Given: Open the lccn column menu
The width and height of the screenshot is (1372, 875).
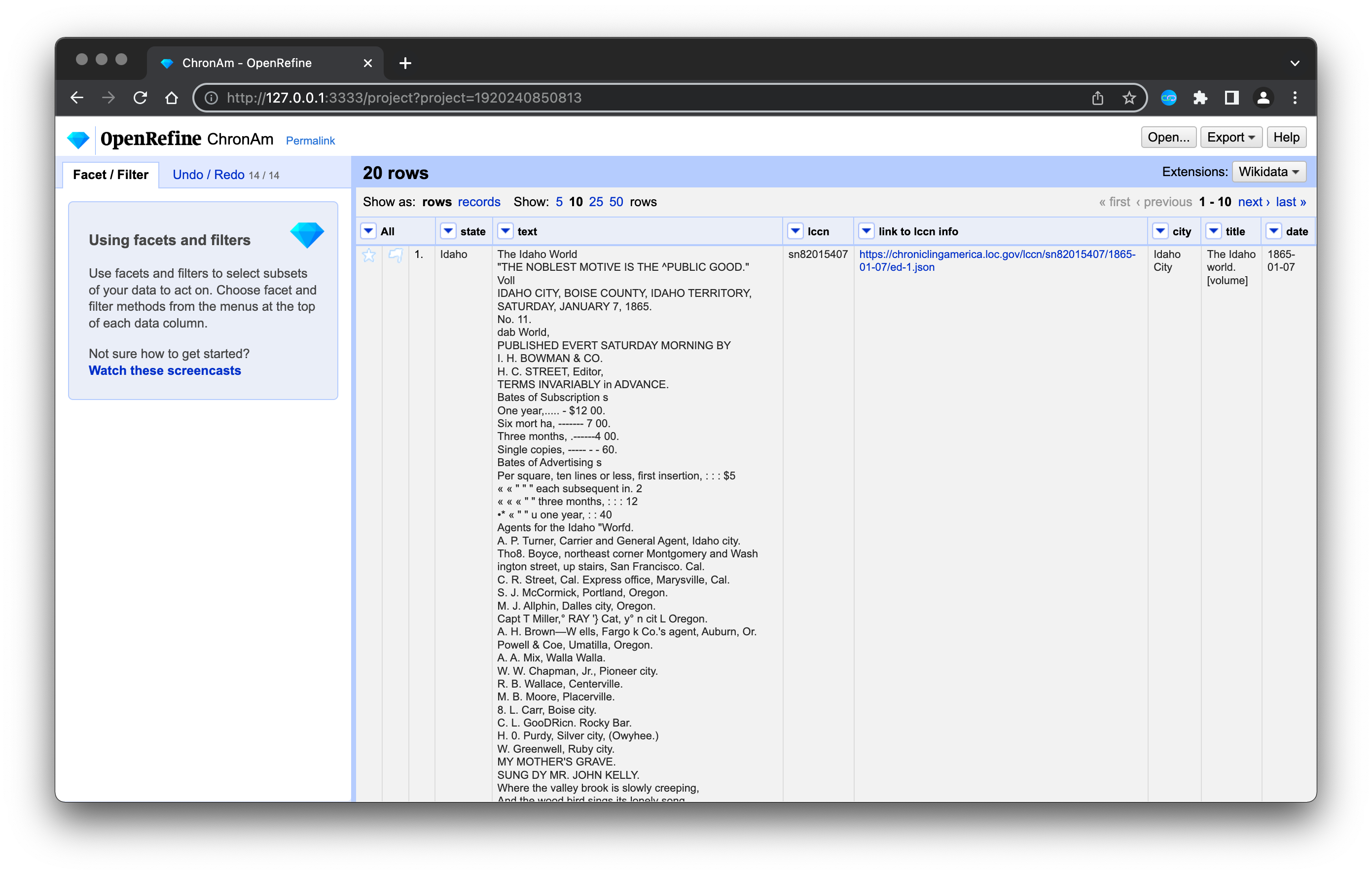Looking at the screenshot, I should tap(795, 231).
